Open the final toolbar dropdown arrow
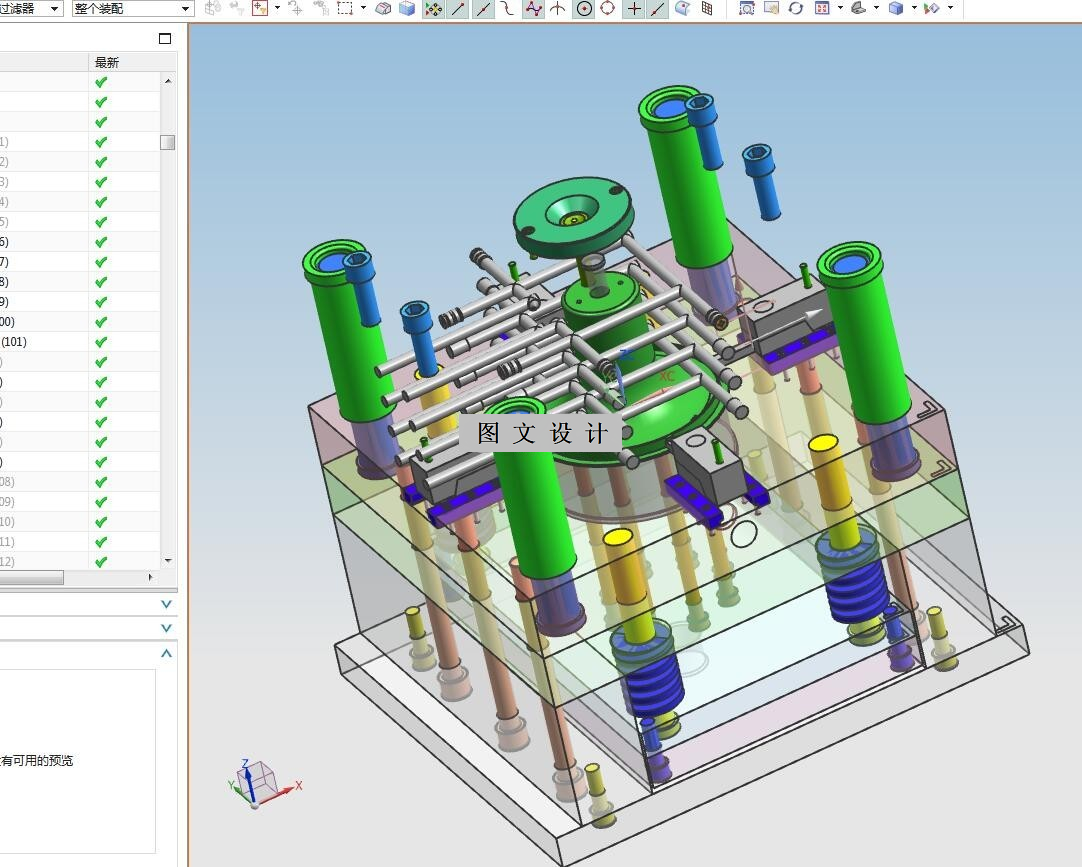Image resolution: width=1082 pixels, height=867 pixels. 950,8
